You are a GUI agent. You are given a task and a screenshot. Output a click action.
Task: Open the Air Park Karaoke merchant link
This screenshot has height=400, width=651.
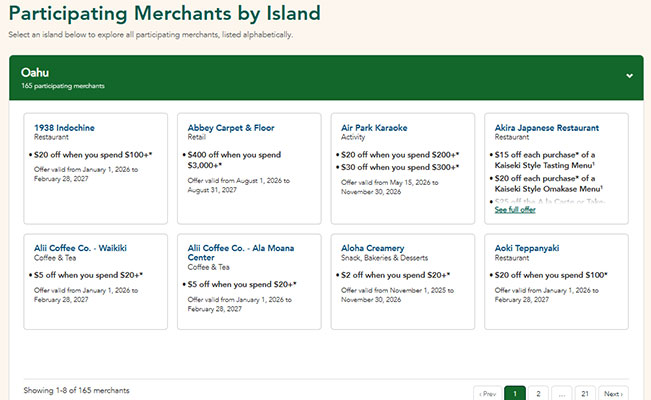[x=374, y=128]
